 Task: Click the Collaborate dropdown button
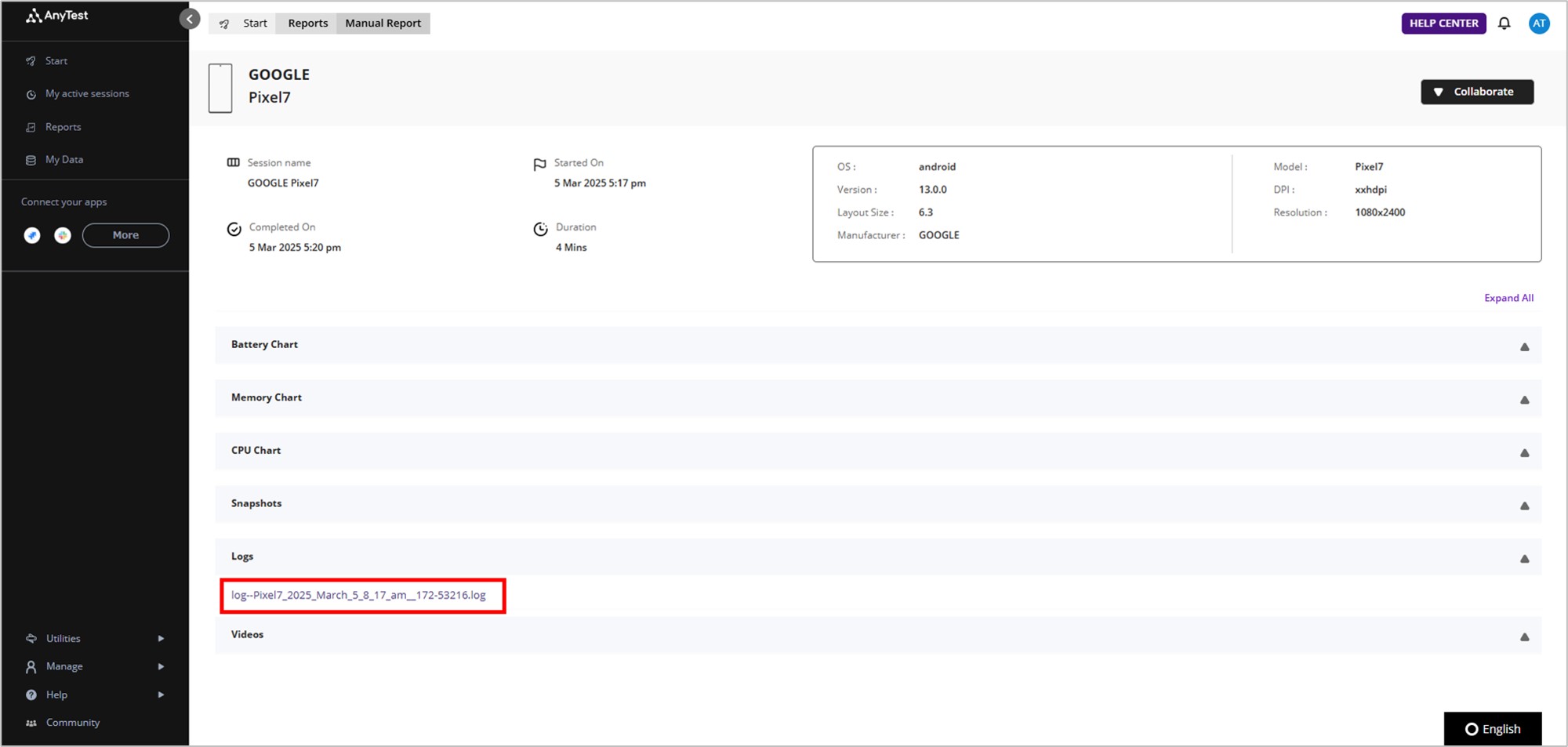[1477, 92]
